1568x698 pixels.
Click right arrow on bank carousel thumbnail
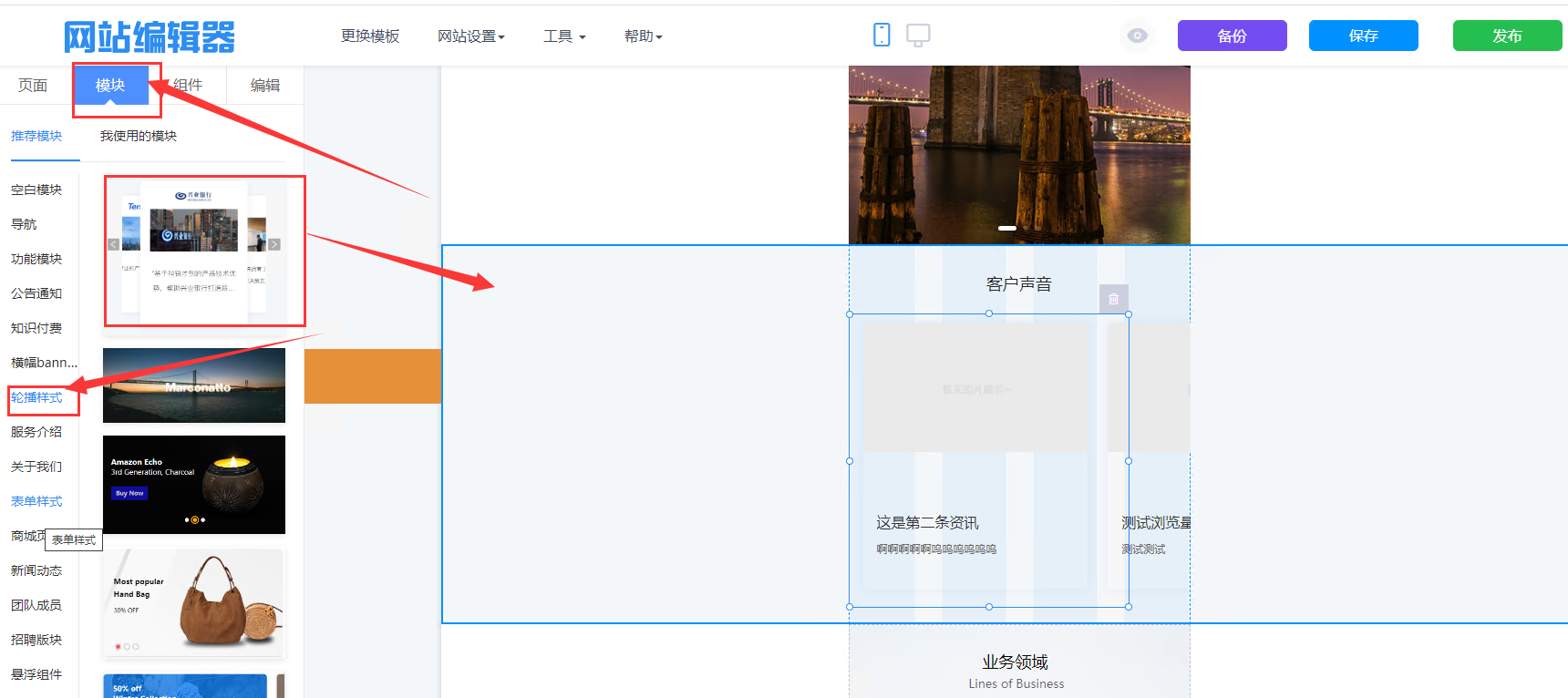click(274, 244)
